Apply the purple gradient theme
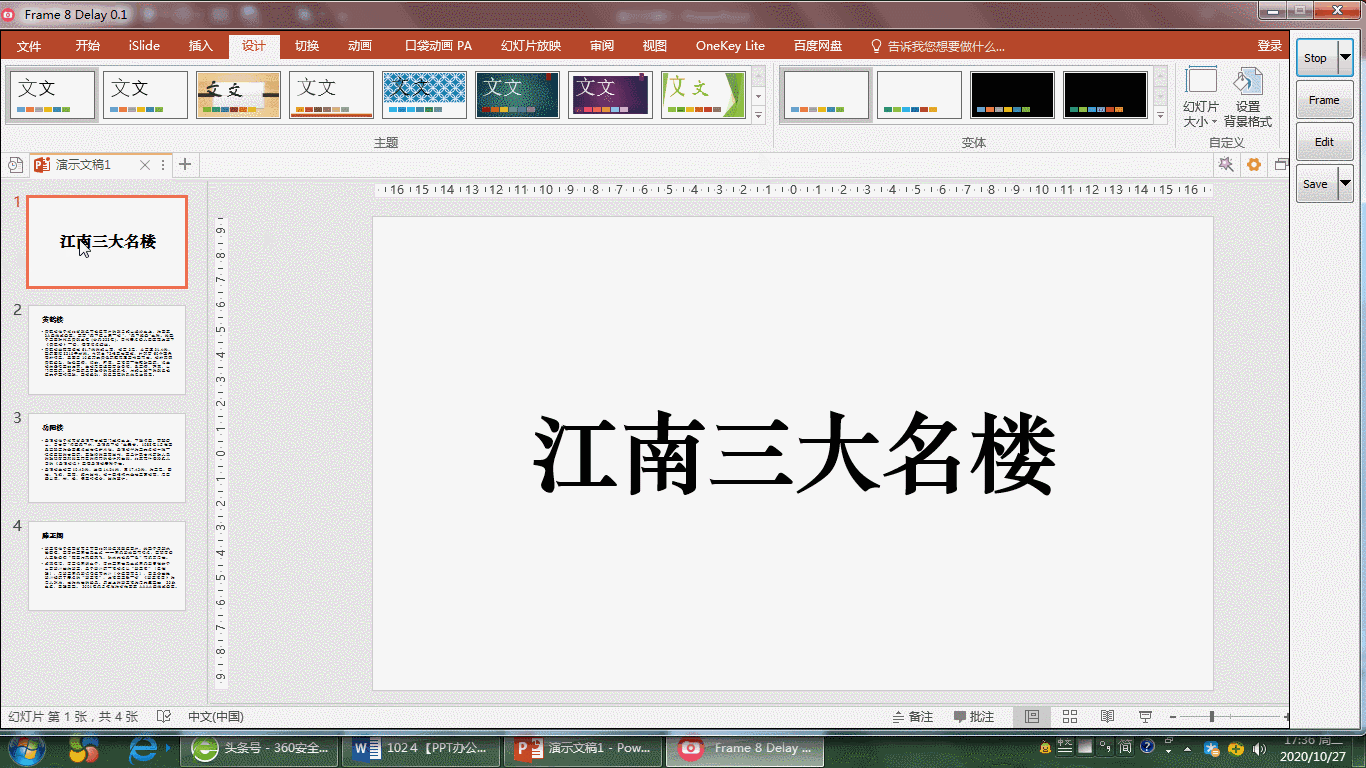Viewport: 1366px width, 768px height. coord(610,95)
